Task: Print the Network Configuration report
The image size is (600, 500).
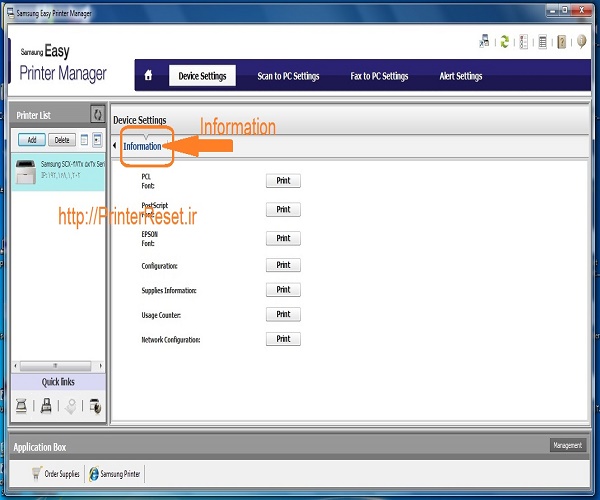Action: click(x=283, y=339)
